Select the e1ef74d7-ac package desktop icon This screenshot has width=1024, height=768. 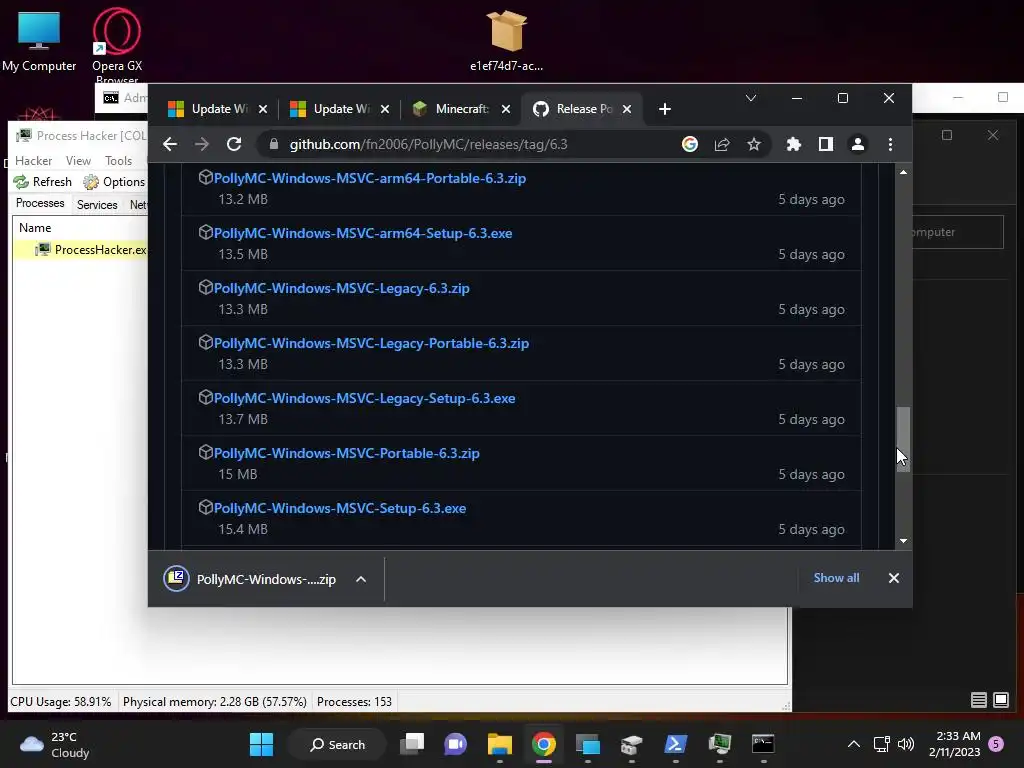506,40
